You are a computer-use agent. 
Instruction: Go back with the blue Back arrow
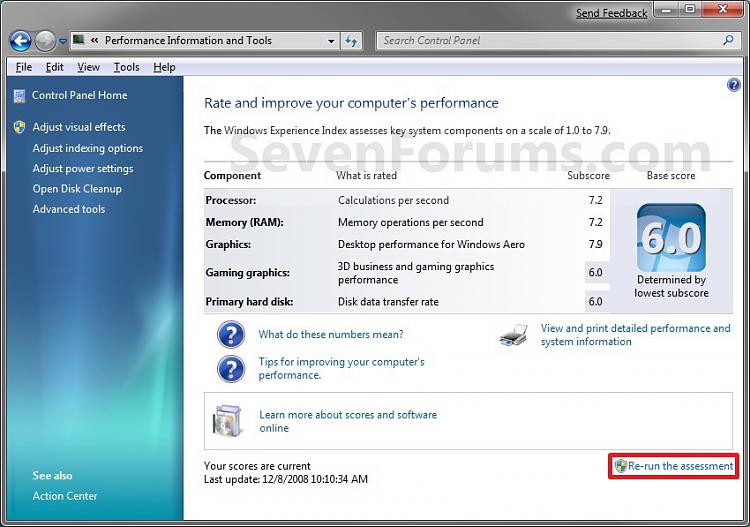pyautogui.click(x=21, y=41)
